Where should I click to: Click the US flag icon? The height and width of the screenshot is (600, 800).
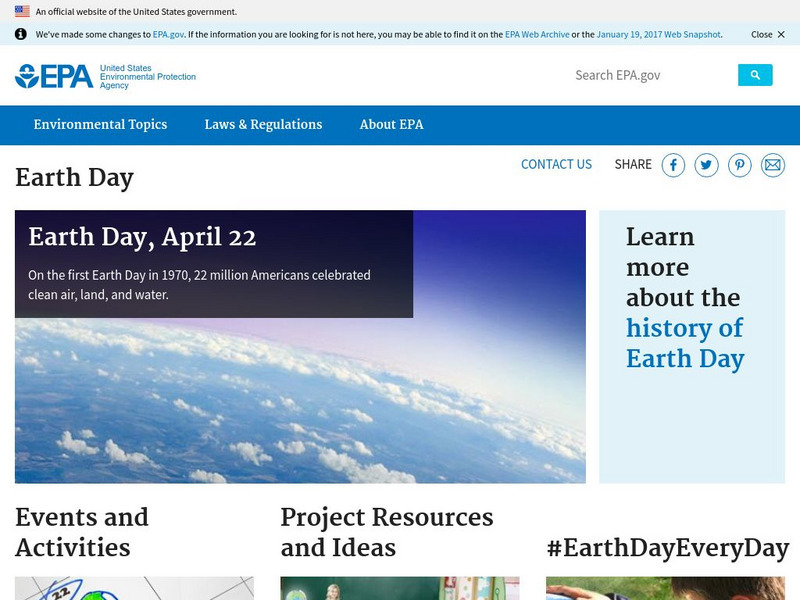pos(22,11)
